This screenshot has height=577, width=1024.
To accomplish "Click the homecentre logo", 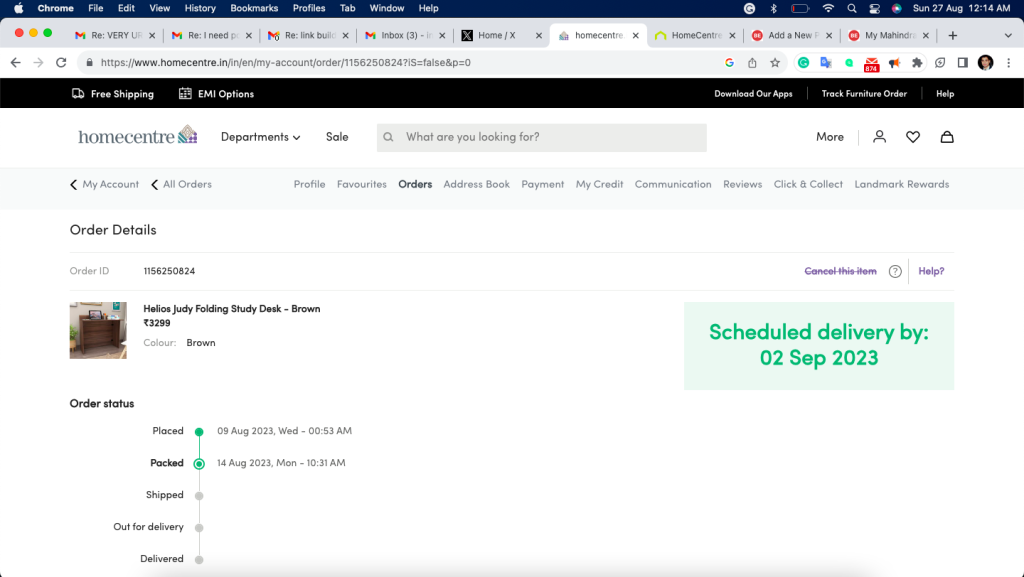I will pyautogui.click(x=138, y=135).
